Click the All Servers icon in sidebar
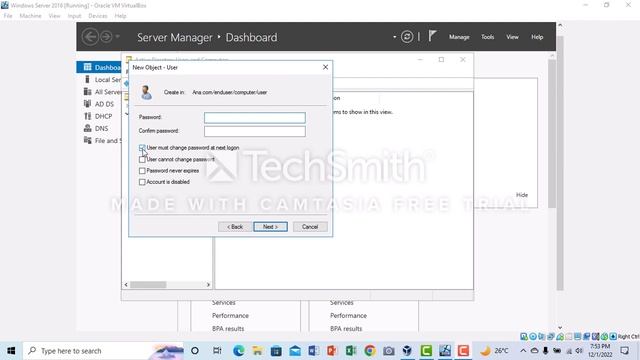This screenshot has height=360, width=640. pos(87,91)
